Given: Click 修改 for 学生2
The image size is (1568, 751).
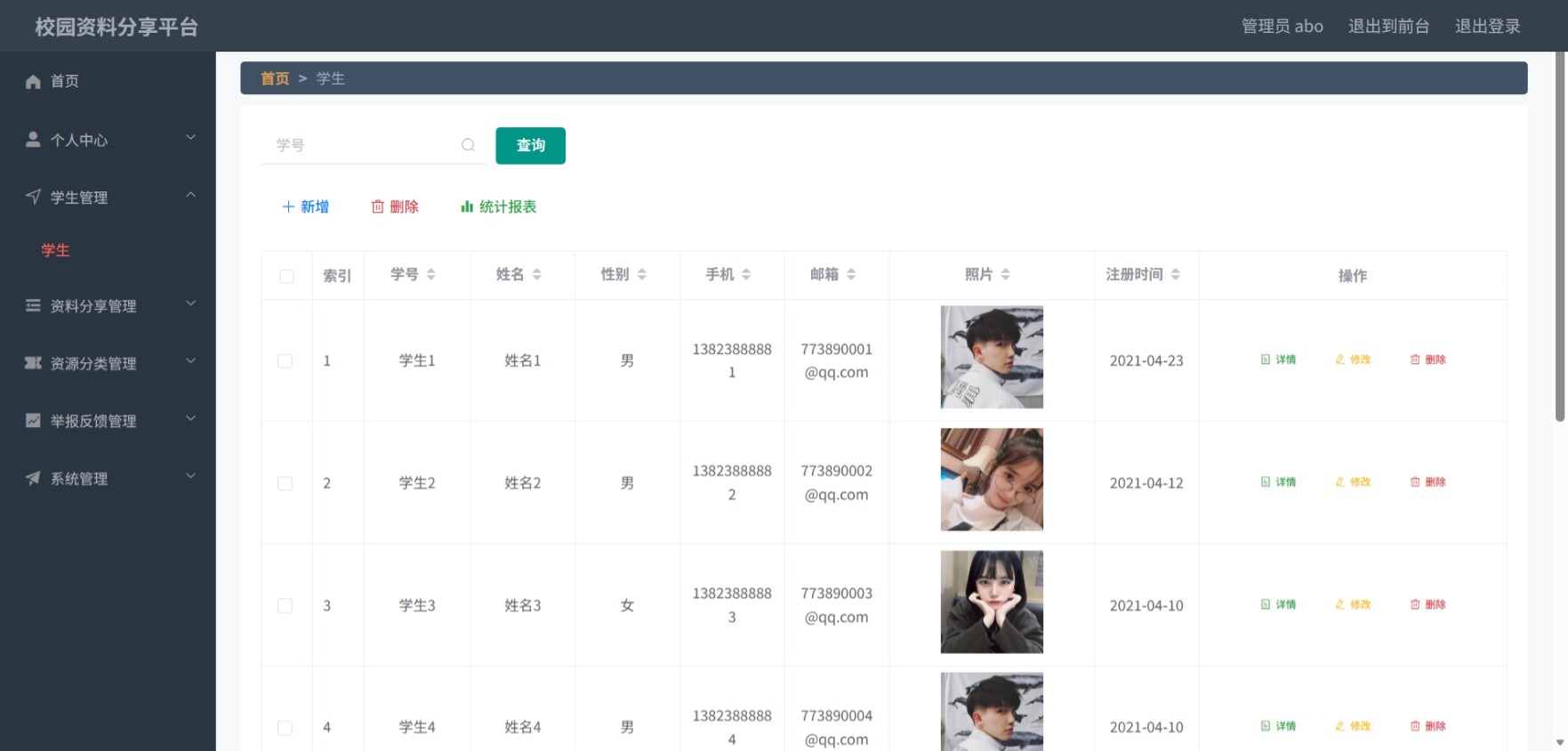Looking at the screenshot, I should (1353, 481).
